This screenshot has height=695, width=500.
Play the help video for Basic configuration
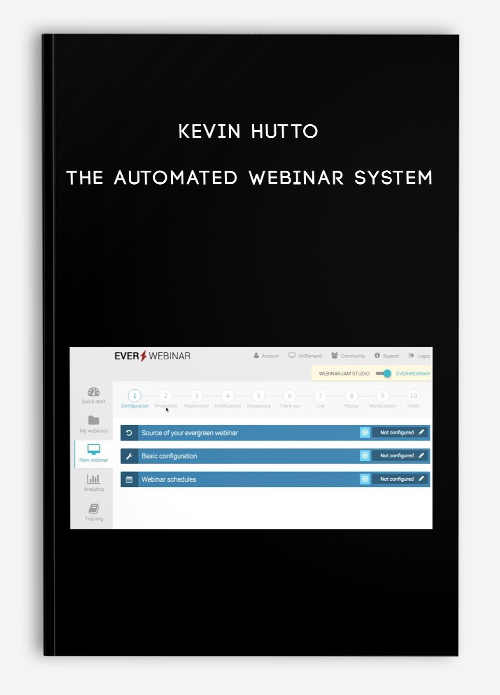(365, 456)
